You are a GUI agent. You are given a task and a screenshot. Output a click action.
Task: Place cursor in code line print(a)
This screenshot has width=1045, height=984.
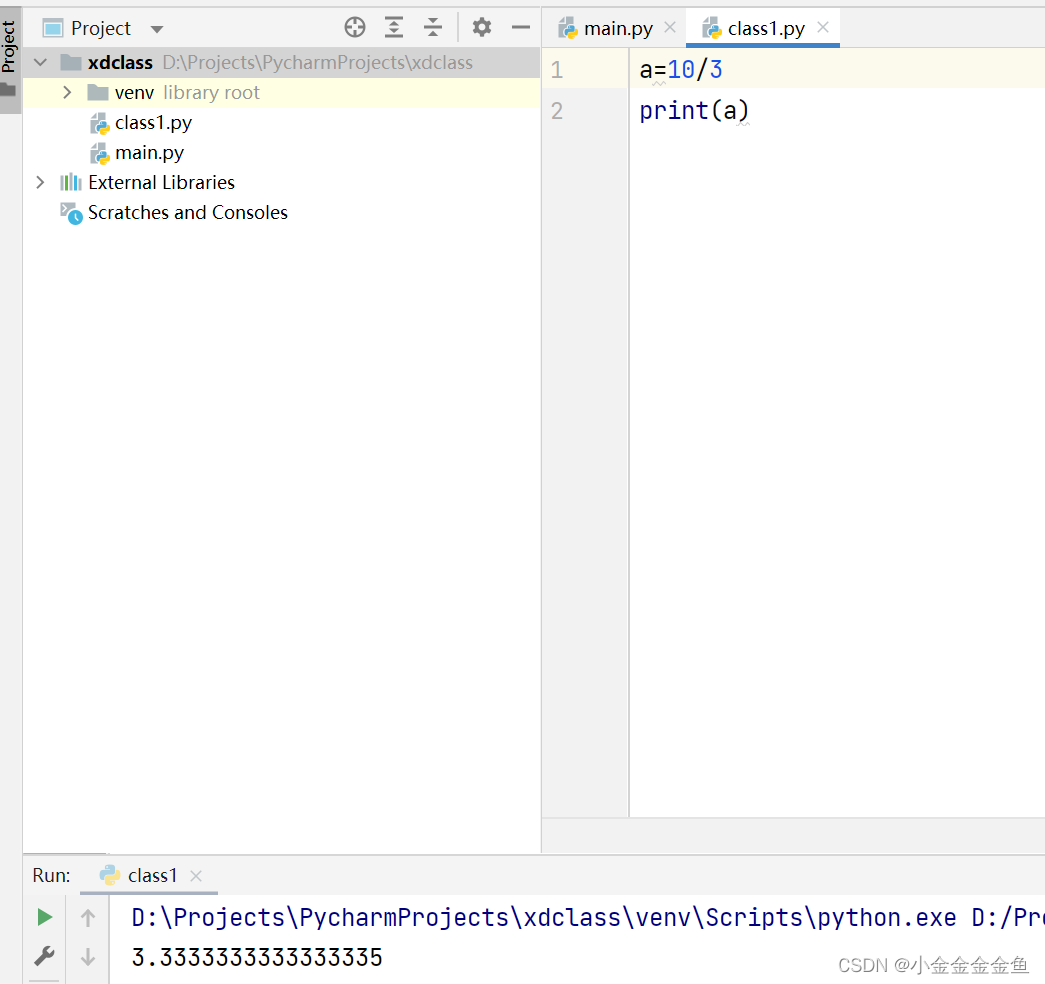pos(694,111)
